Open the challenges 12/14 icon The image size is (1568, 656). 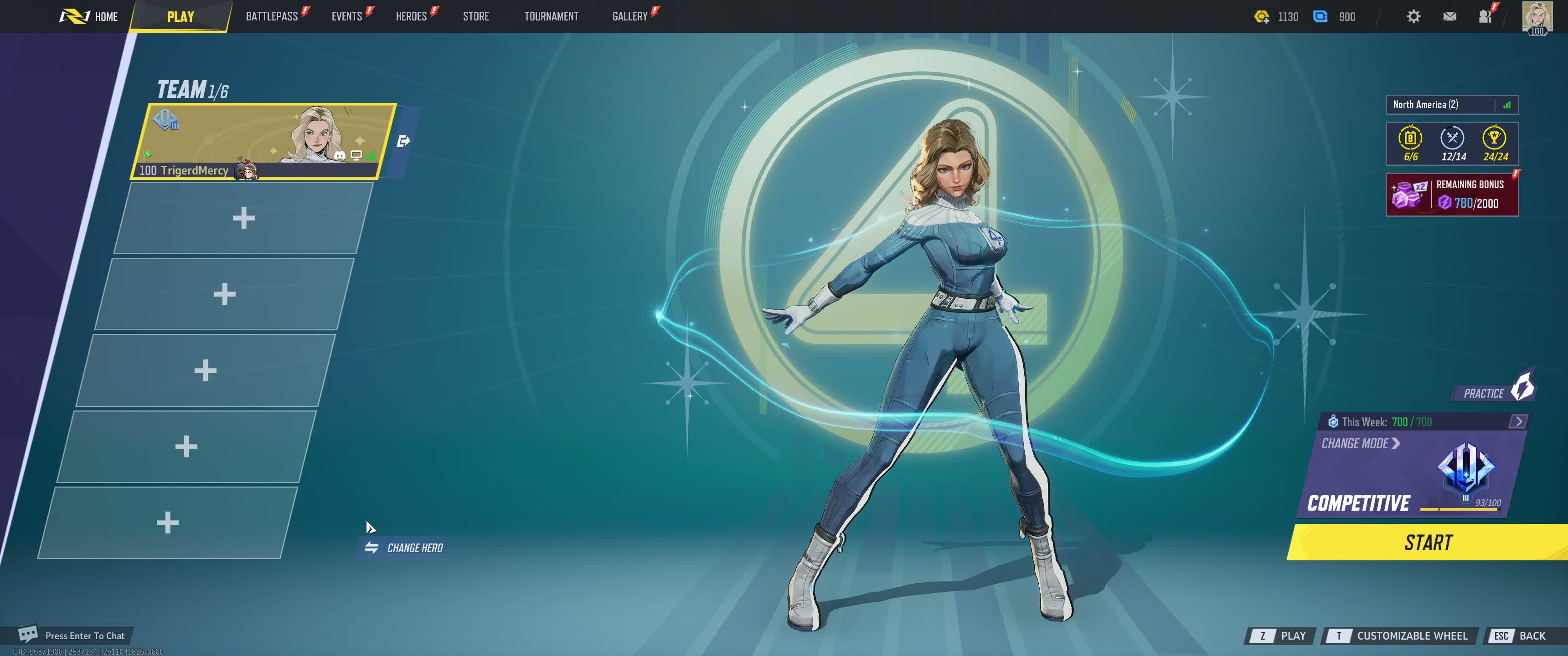[x=1452, y=139]
